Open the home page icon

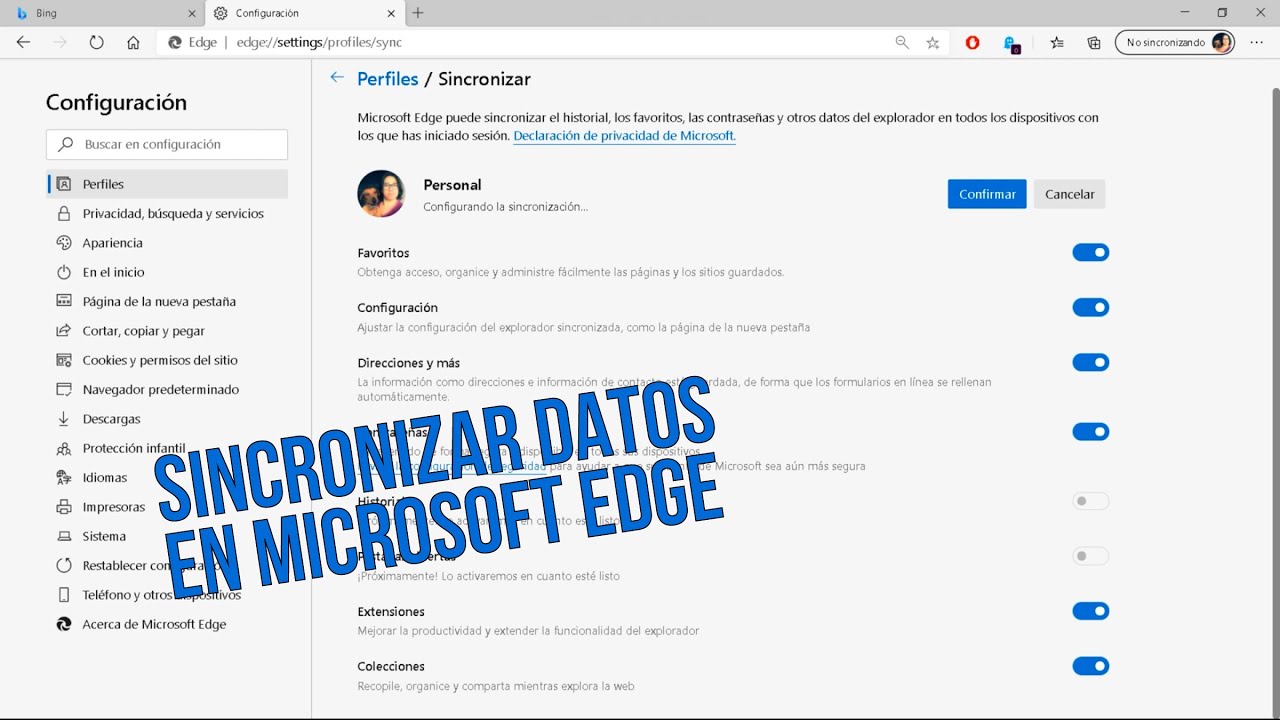pos(133,43)
